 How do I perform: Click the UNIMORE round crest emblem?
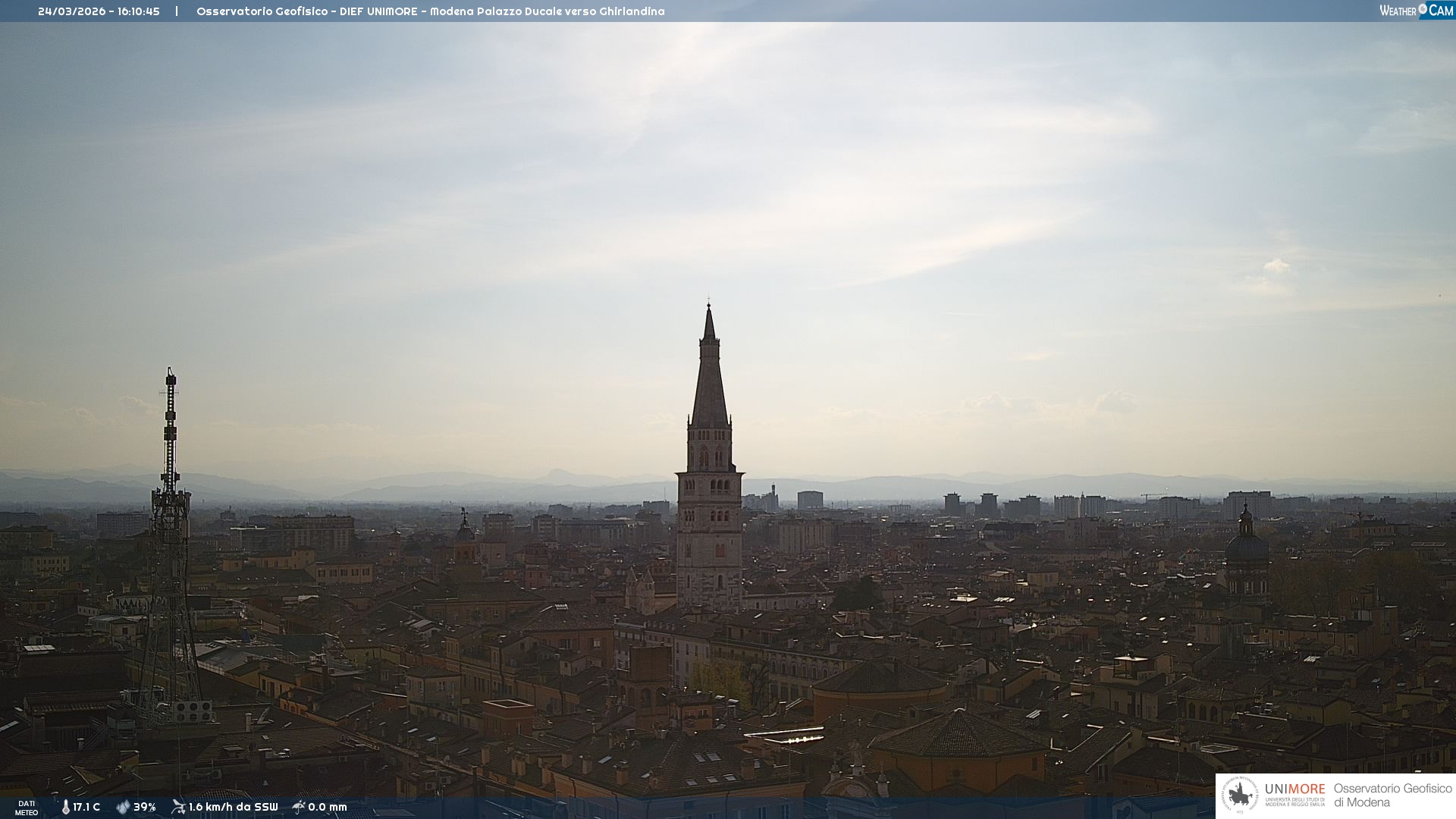(x=1240, y=795)
